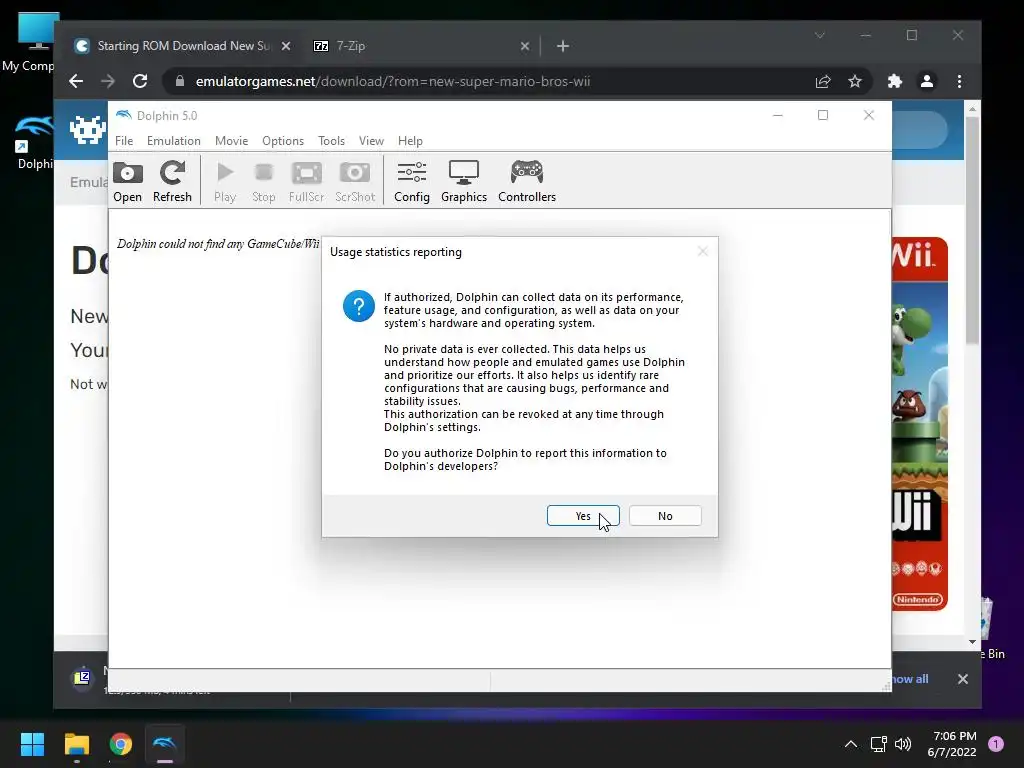Click the Refresh toolbar icon in Dolphin
Viewport: 1024px width, 768px height.
coord(172,182)
